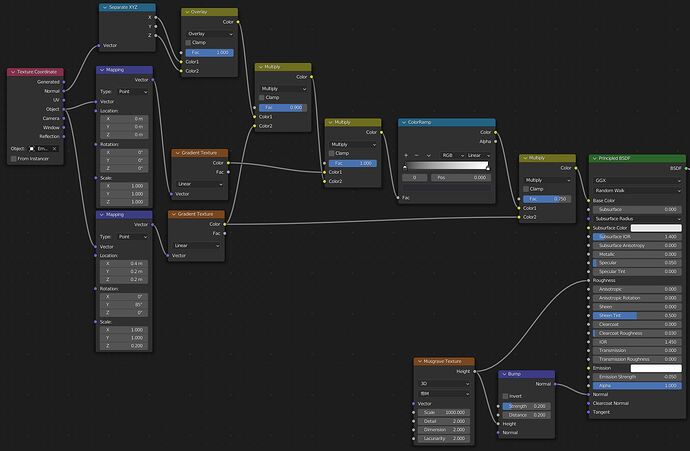Image resolution: width=690 pixels, height=451 pixels.
Task: Click the Principled BSDF Tangent input socket
Action: [589, 412]
